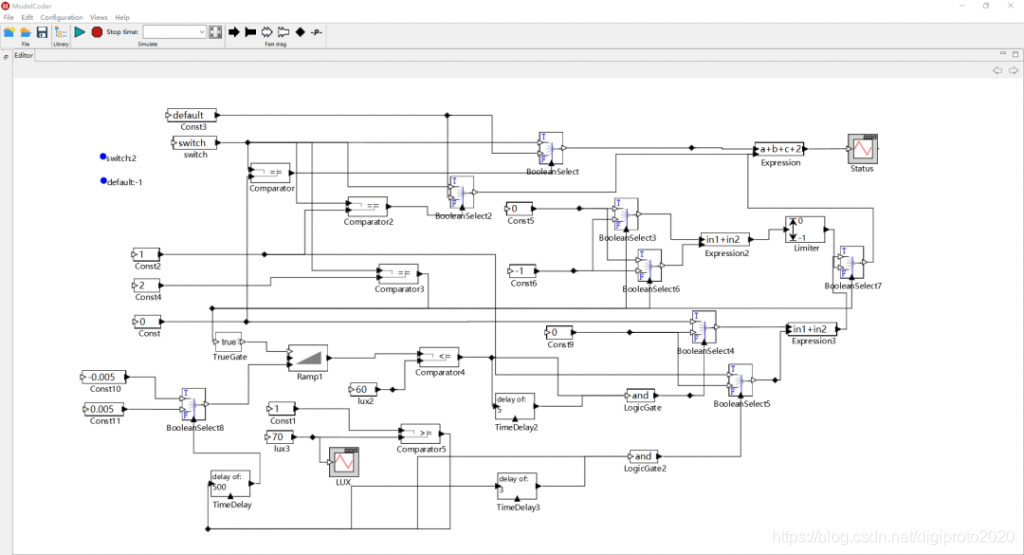Select the Limiter block
Screen dimensions: 1024x555
tap(805, 230)
